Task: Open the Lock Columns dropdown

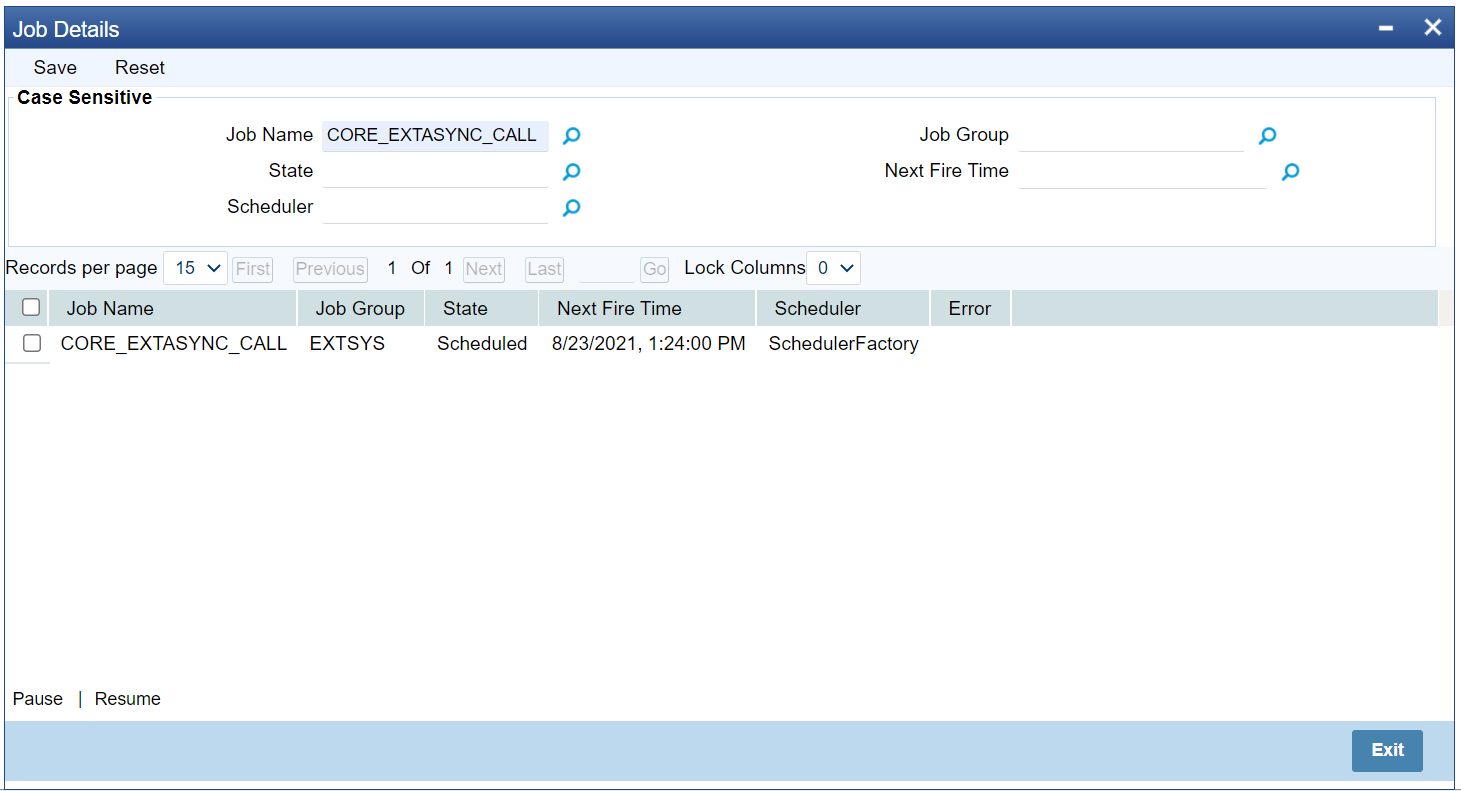Action: pyautogui.click(x=833, y=268)
